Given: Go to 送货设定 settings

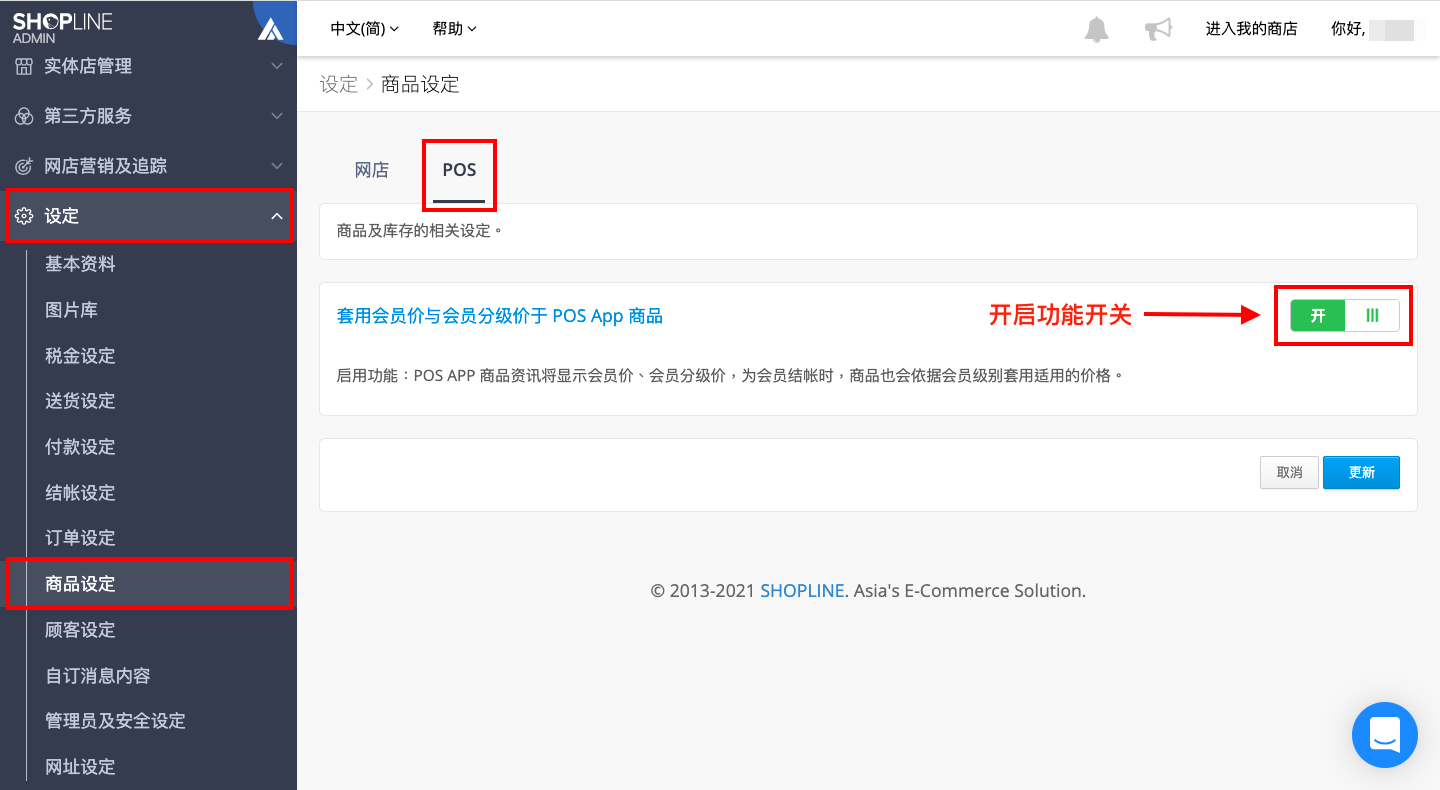Looking at the screenshot, I should pyautogui.click(x=80, y=401).
